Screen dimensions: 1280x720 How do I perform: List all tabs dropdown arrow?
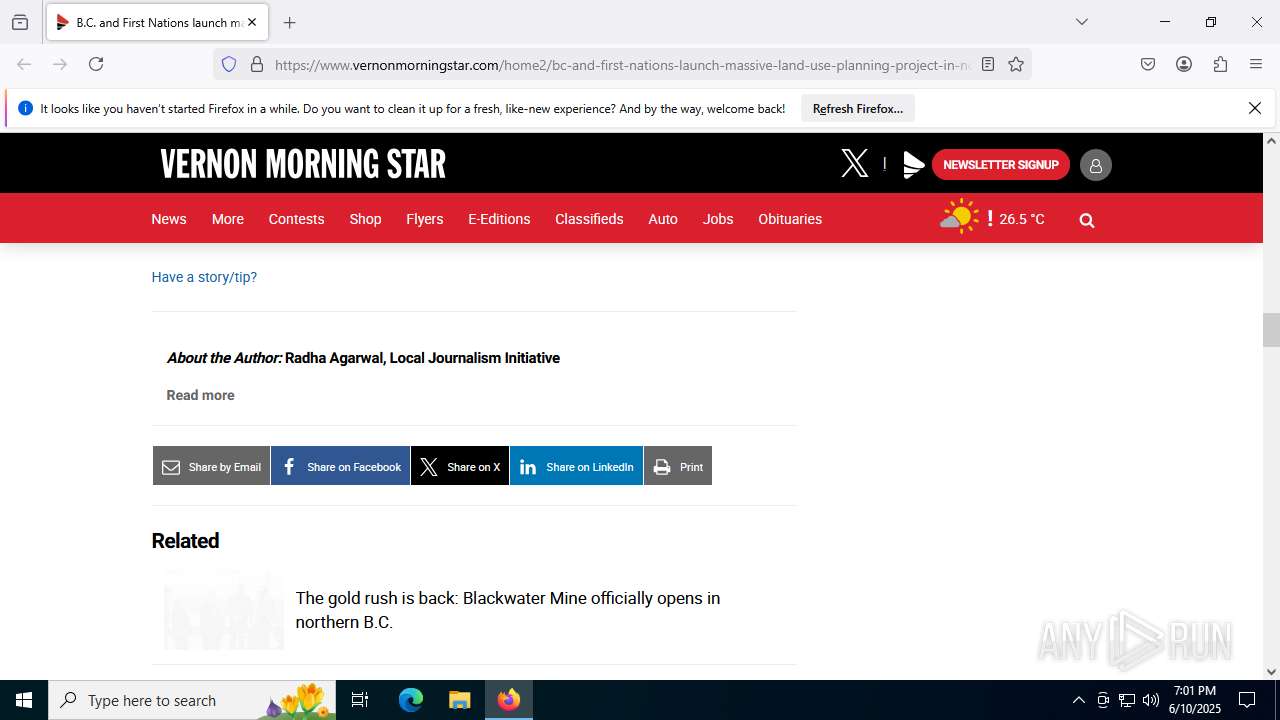[1081, 22]
